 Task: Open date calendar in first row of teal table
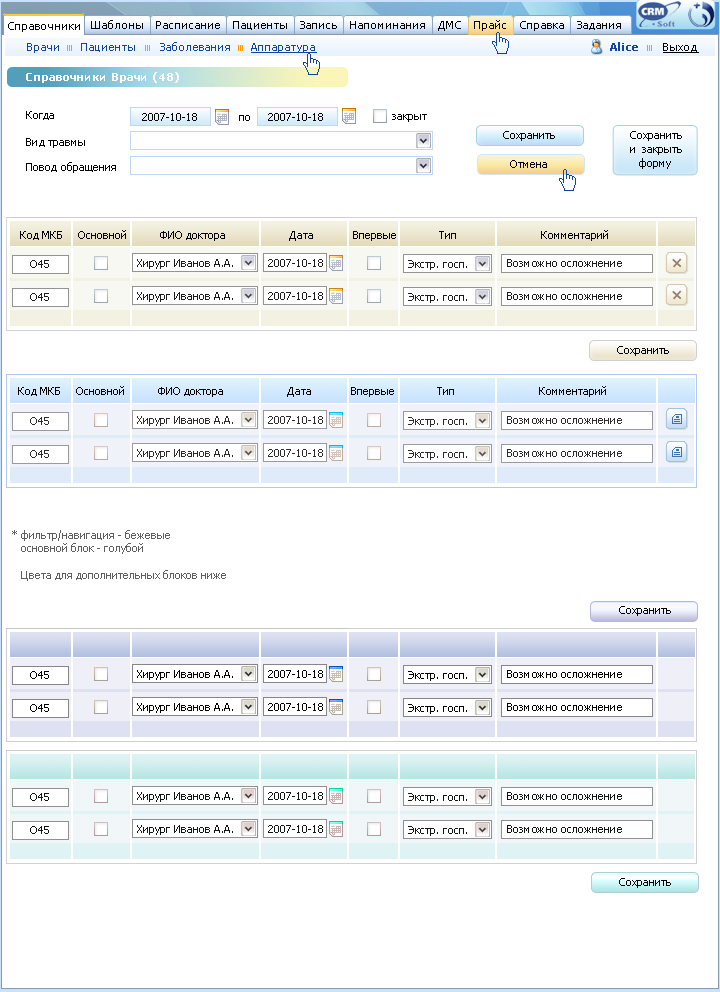point(336,796)
